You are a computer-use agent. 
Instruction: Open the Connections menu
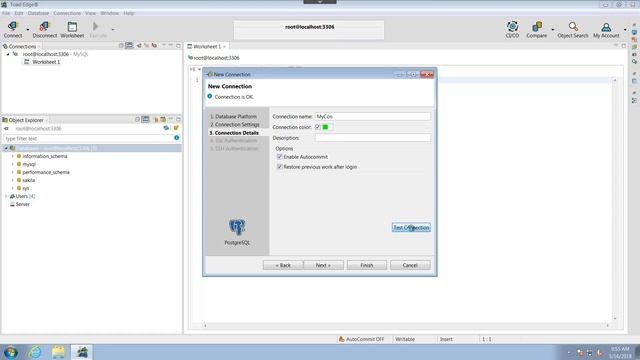pyautogui.click(x=67, y=13)
